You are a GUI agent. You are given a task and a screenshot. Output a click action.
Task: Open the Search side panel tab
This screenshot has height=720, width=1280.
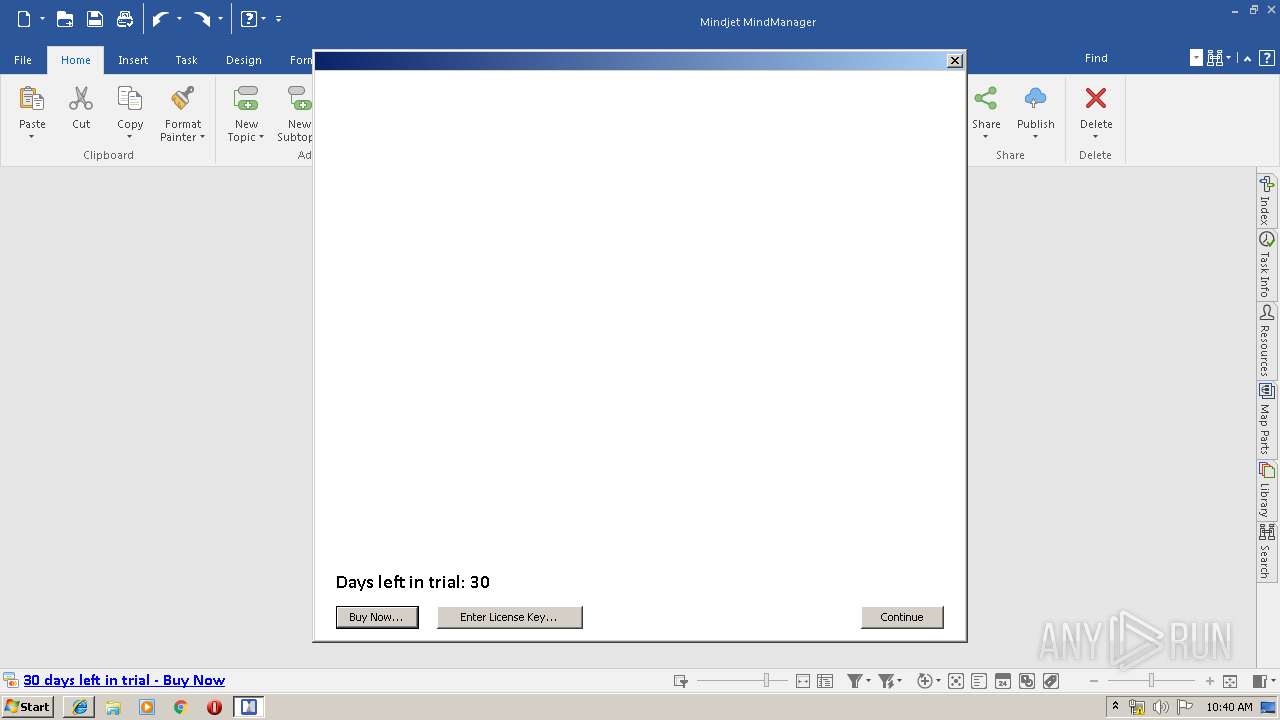pyautogui.click(x=1266, y=551)
